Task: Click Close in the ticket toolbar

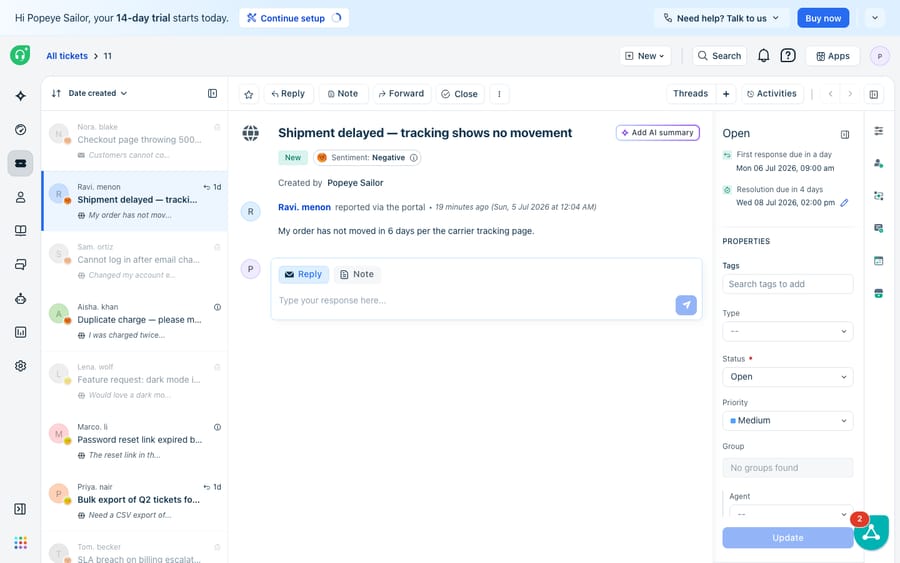Action: [460, 94]
